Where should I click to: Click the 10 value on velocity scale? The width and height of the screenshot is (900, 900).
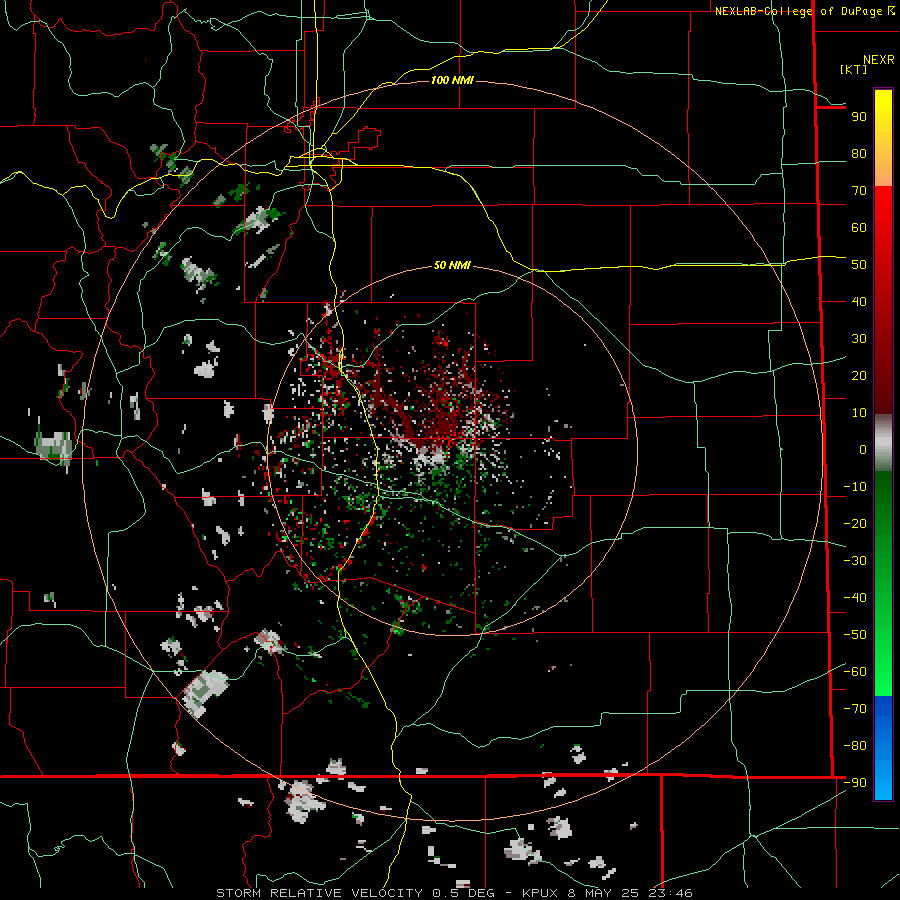(x=859, y=413)
